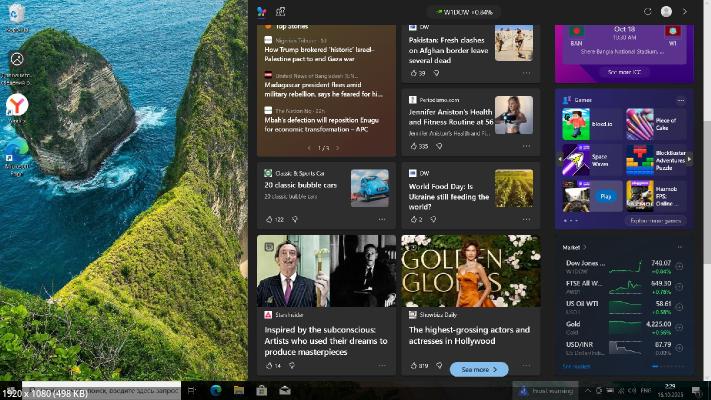This screenshot has height=400, width=711.
Task: Open more options on World Food Day card
Action: coord(526,219)
